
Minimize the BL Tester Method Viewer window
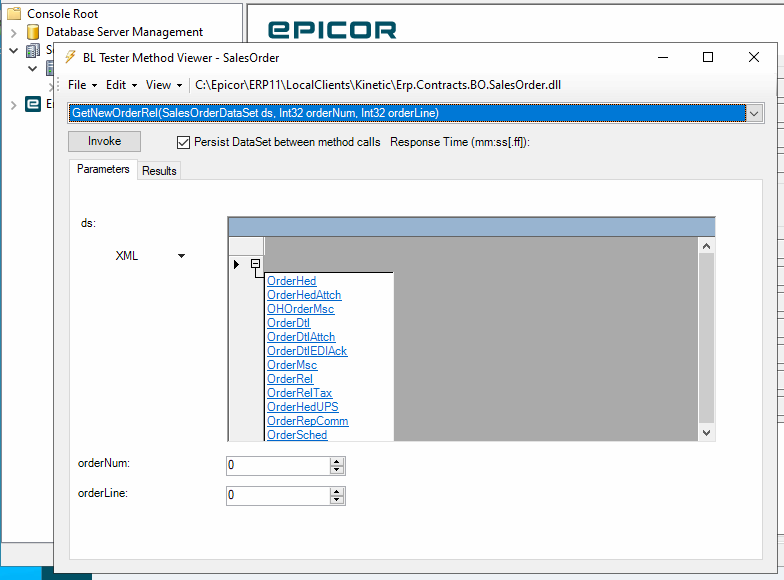(x=663, y=58)
